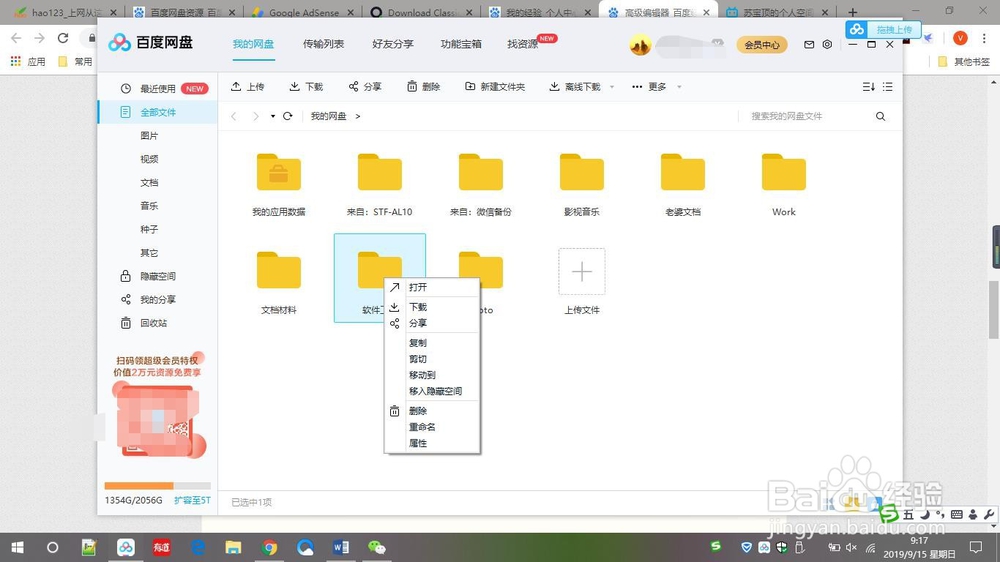Click the 下载 toolbar button
Viewport: 1000px width, 562px height.
pos(306,87)
